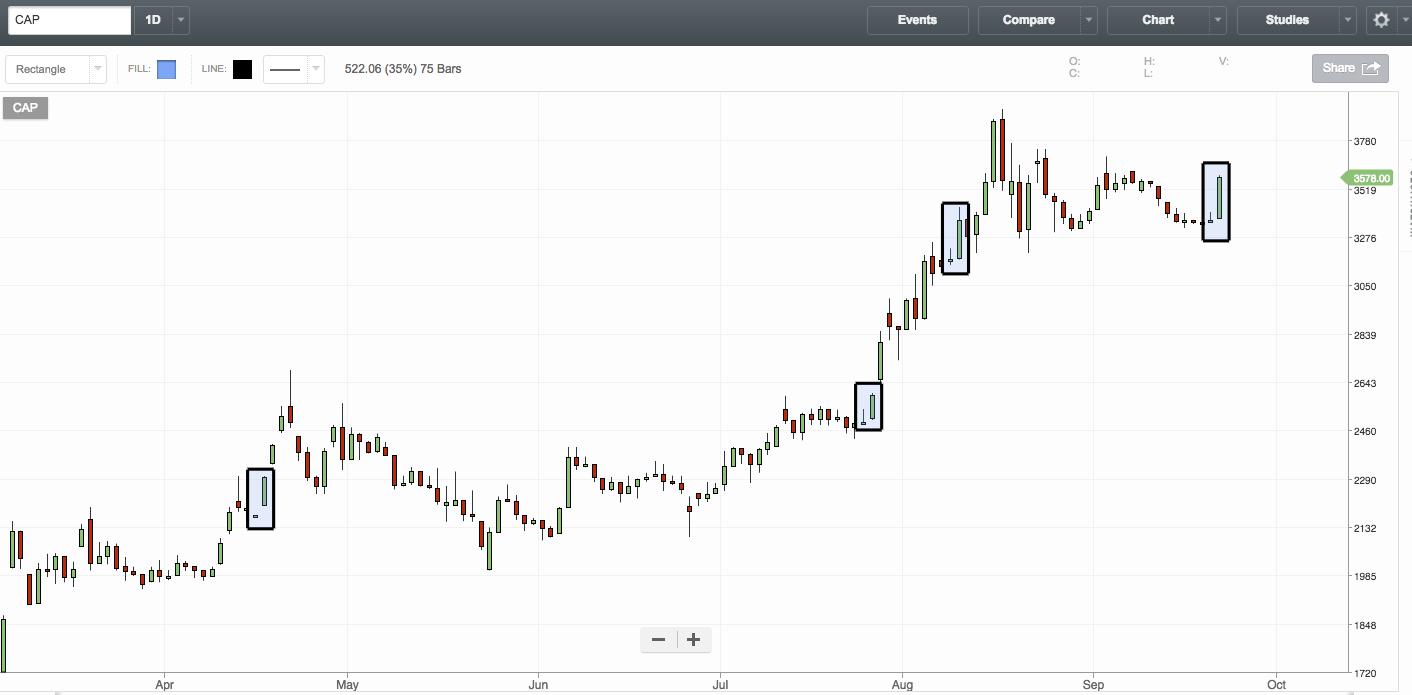Click the Jul date axis label
The image size is (1412, 695).
[719, 686]
